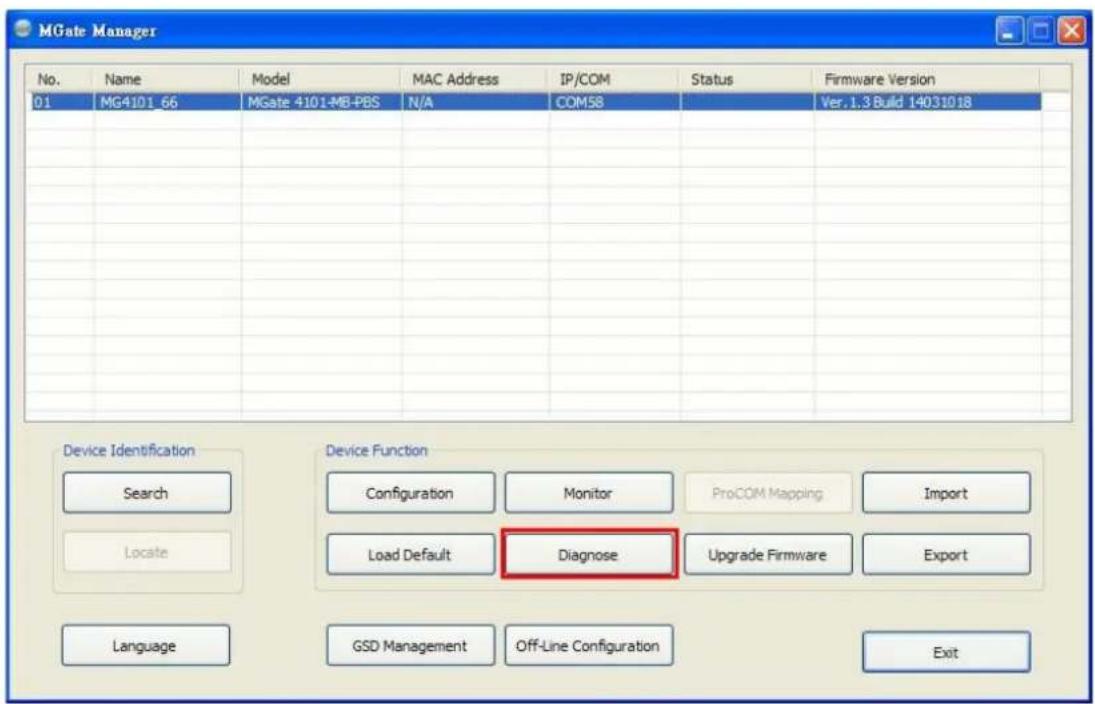Minimize the MGate Manager window

(1009, 33)
